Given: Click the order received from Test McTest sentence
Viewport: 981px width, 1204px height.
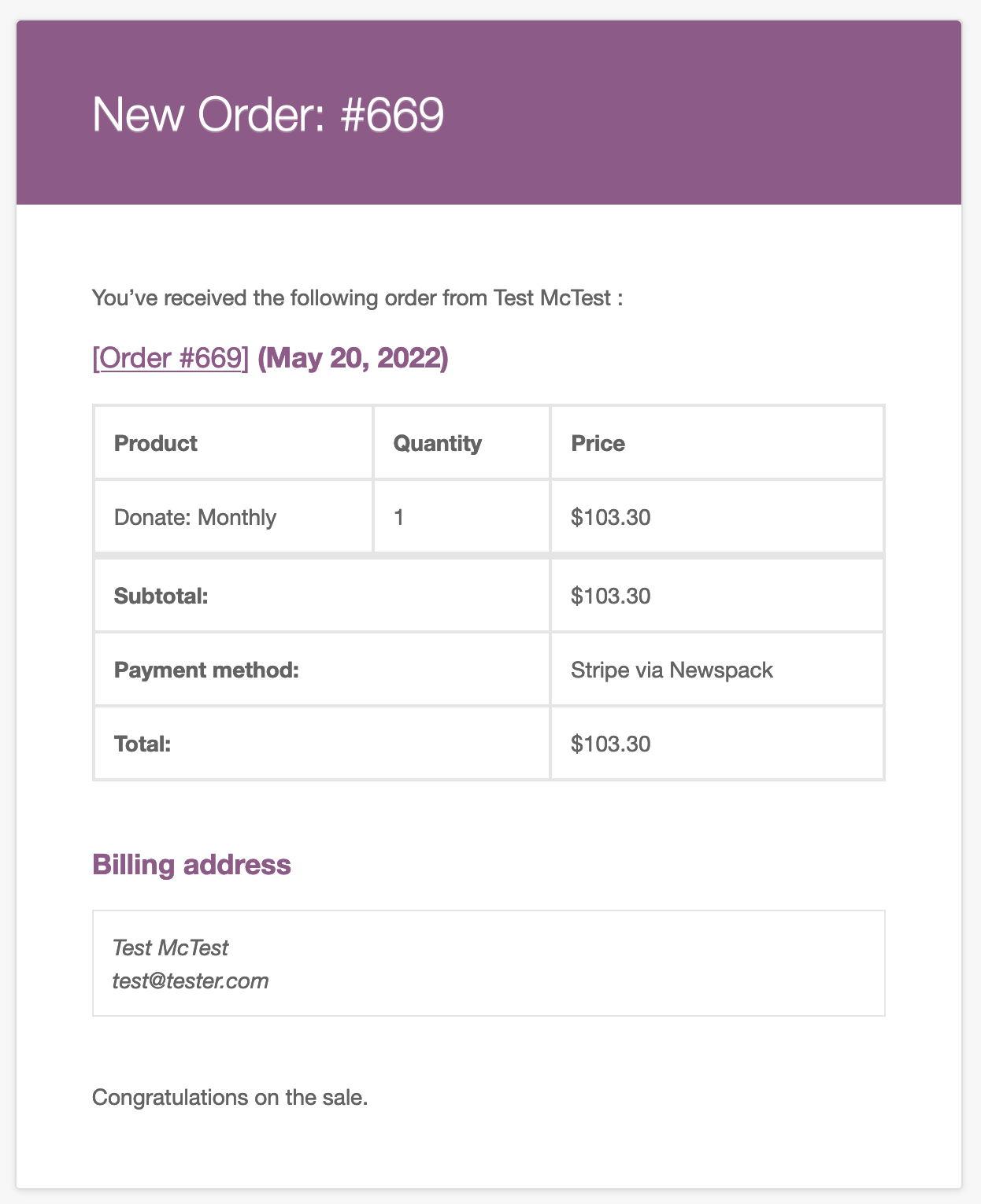Looking at the screenshot, I should click(357, 297).
